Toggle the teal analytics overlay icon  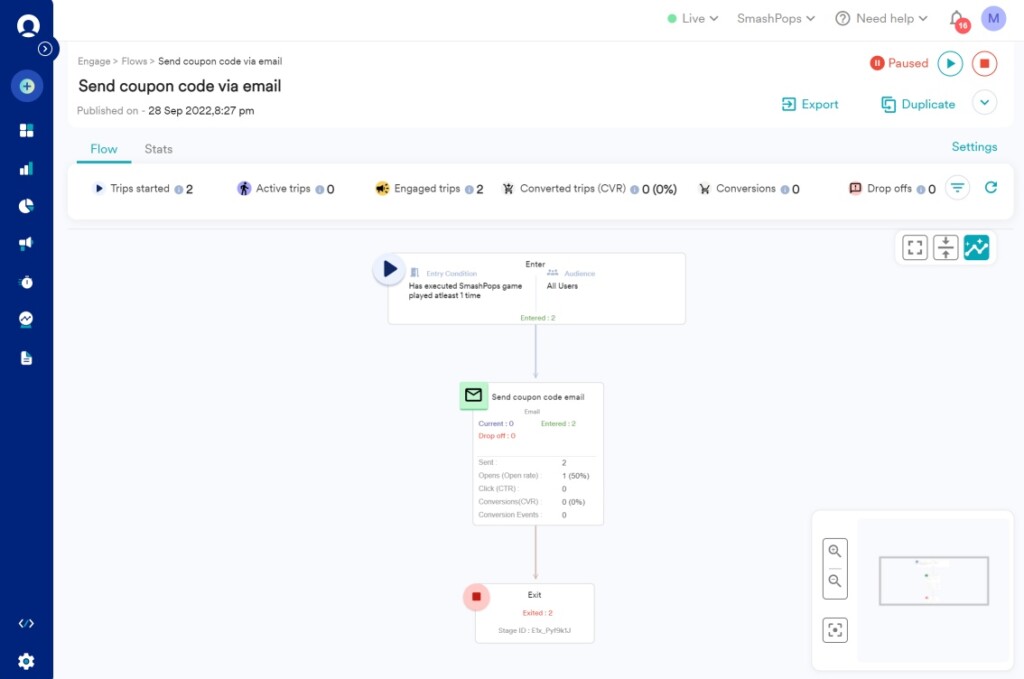pos(977,247)
